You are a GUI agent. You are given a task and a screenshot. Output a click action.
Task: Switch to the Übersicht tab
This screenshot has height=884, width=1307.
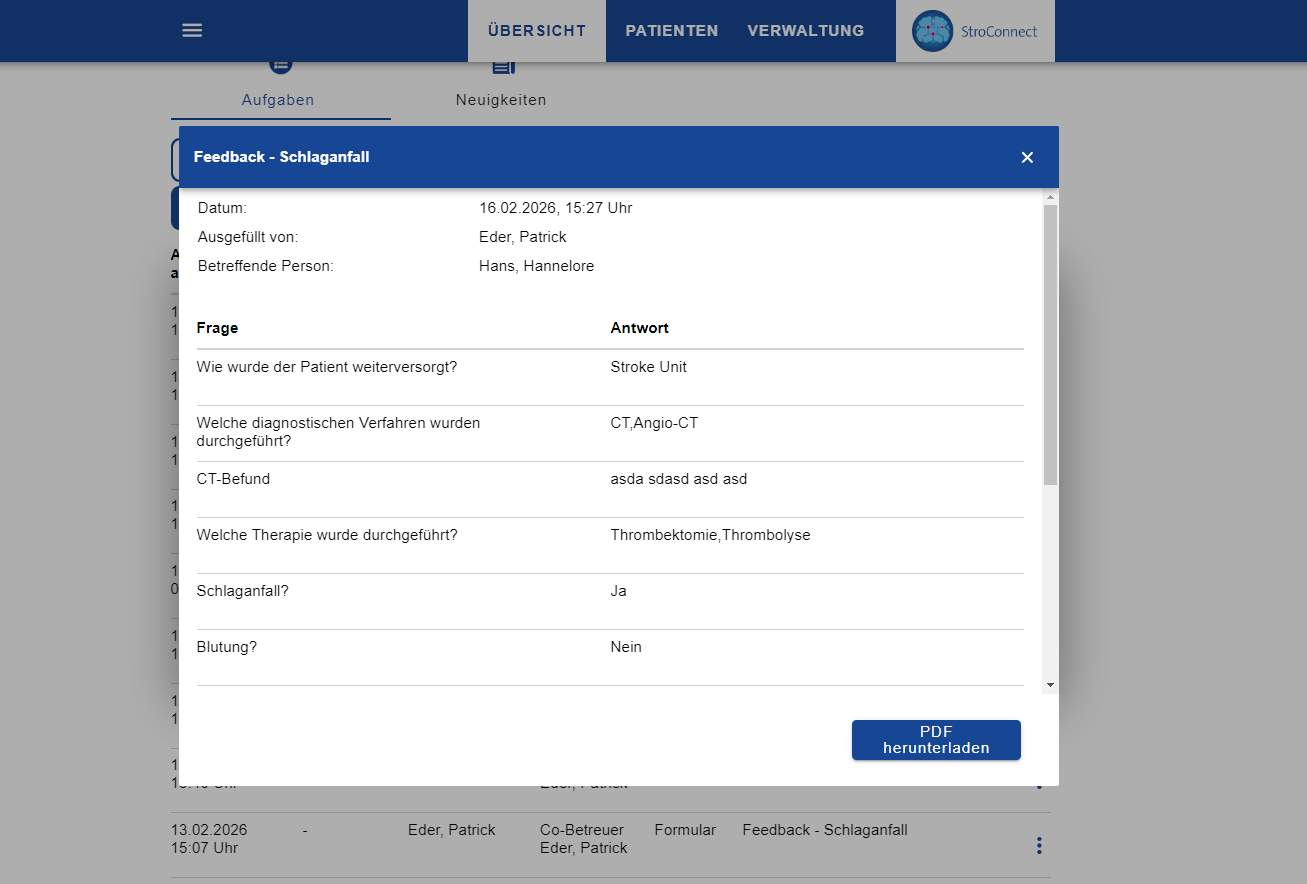click(x=537, y=31)
